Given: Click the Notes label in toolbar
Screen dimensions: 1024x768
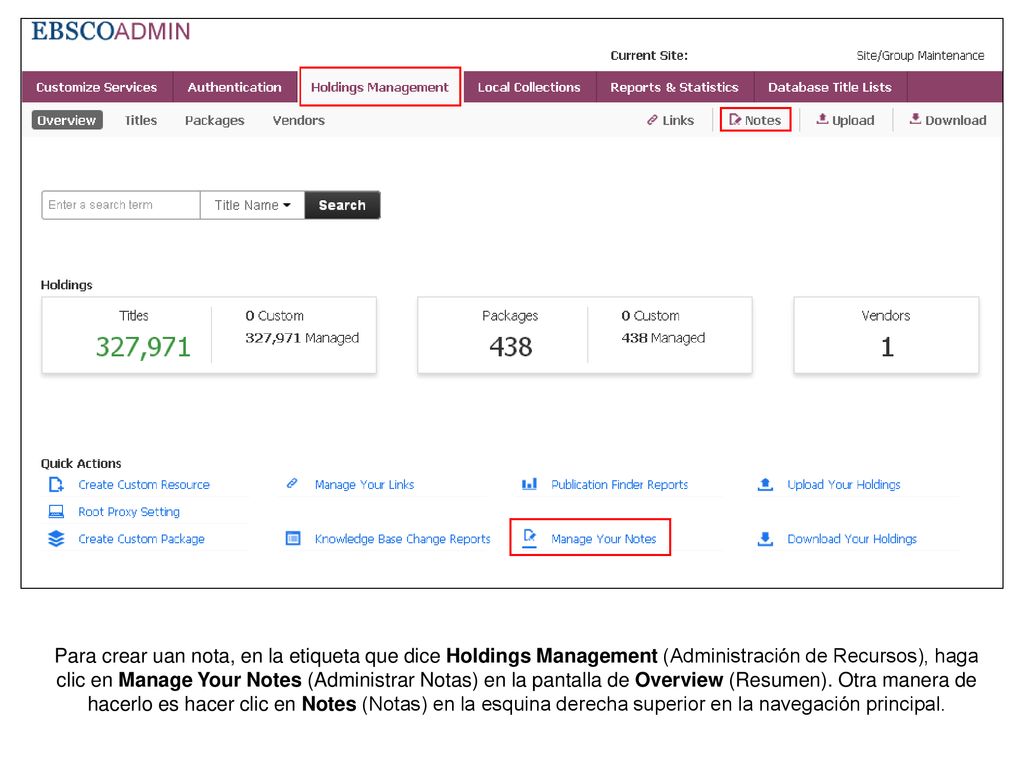Looking at the screenshot, I should (x=763, y=120).
